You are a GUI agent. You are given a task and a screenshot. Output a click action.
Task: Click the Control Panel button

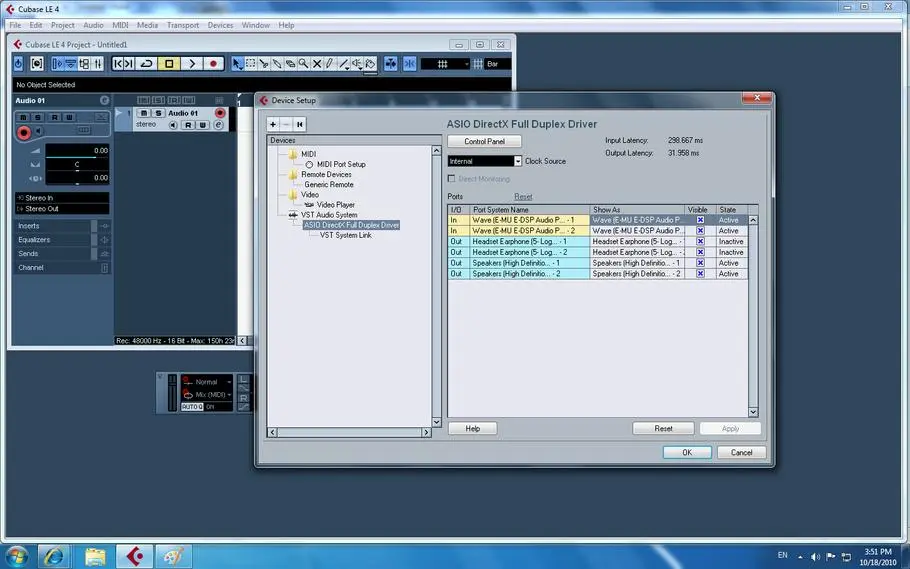(x=484, y=142)
